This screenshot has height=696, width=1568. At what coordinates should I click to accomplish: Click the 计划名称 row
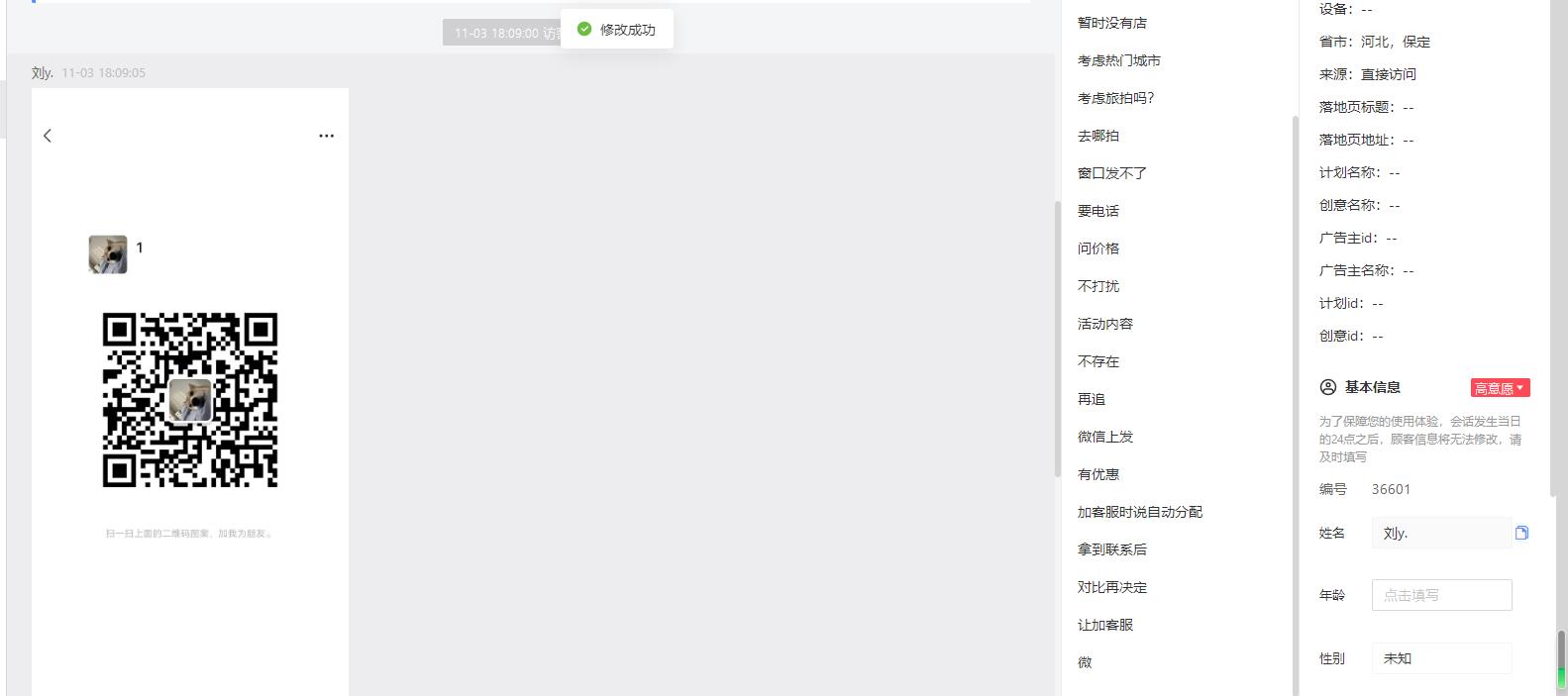click(1360, 172)
